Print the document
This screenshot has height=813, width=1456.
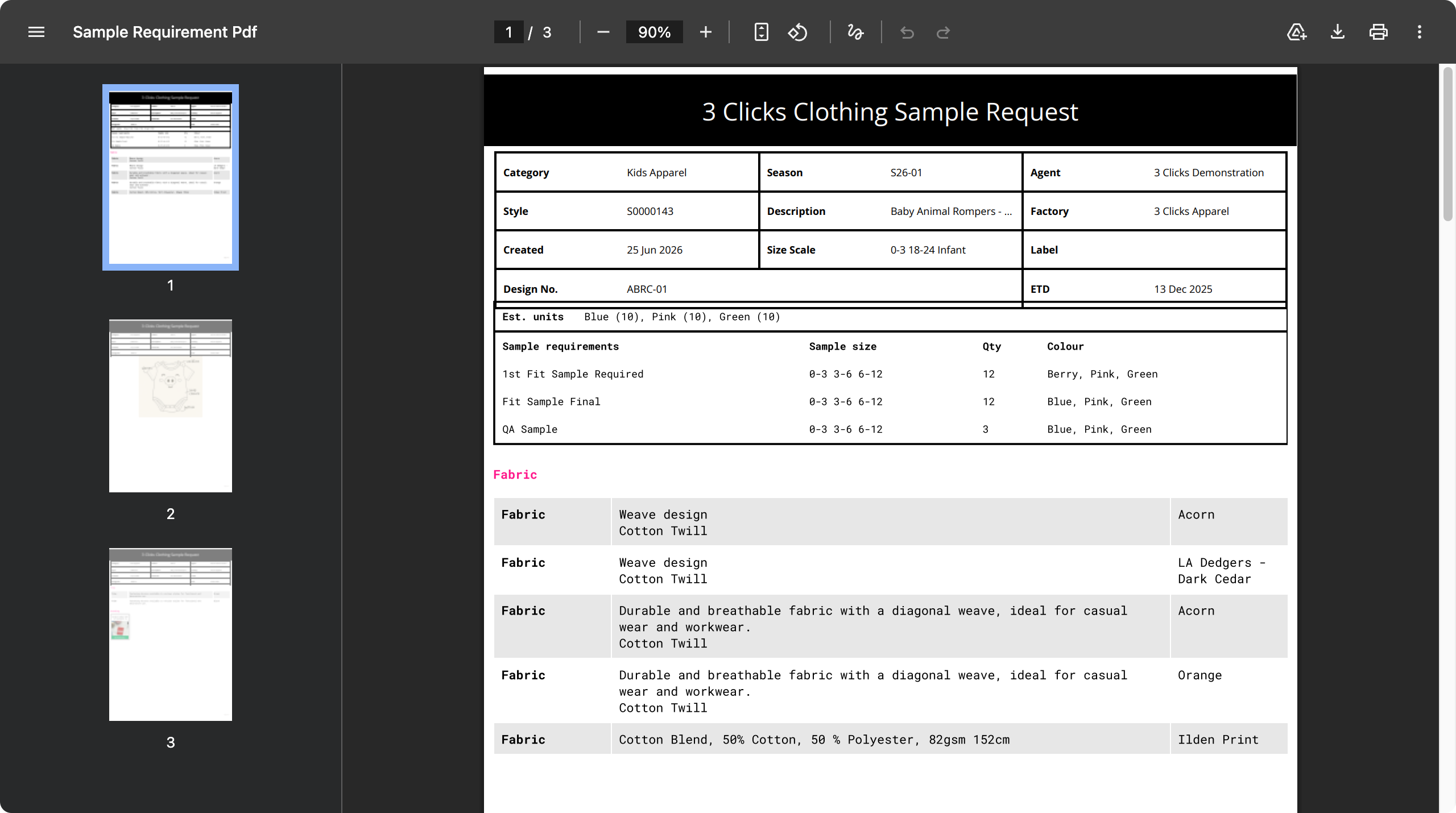coord(1379,32)
